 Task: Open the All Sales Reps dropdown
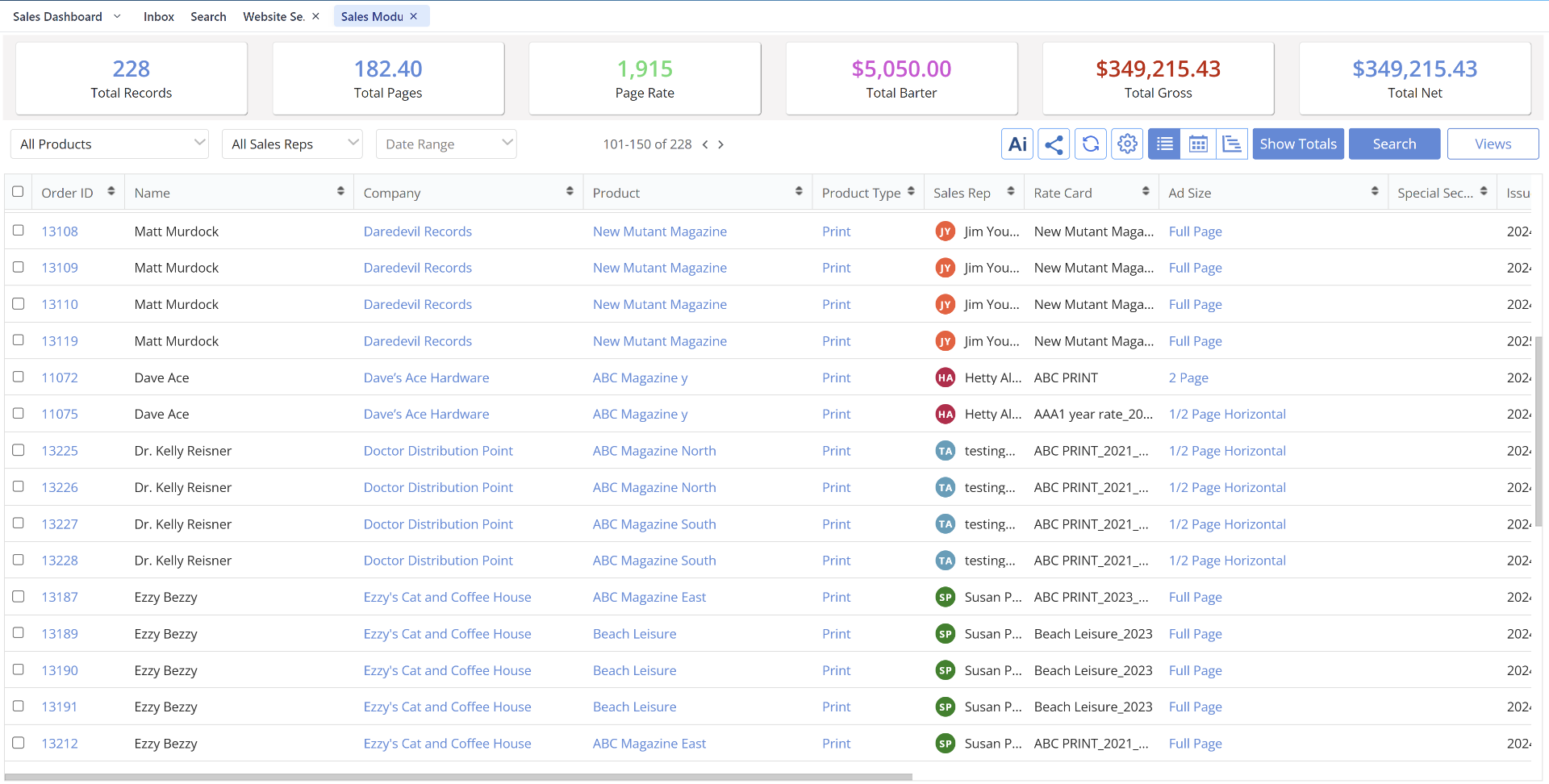click(292, 144)
